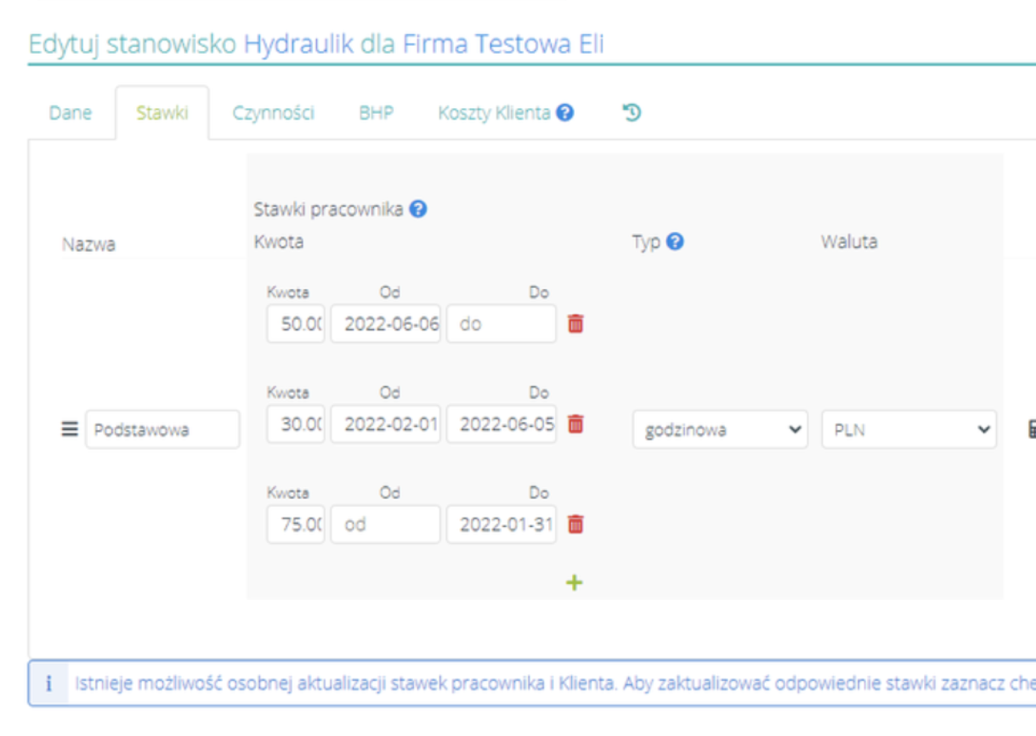Show help tooltip next to Typ
Image resolution: width=1036 pixels, height=736 pixels.
coord(675,241)
